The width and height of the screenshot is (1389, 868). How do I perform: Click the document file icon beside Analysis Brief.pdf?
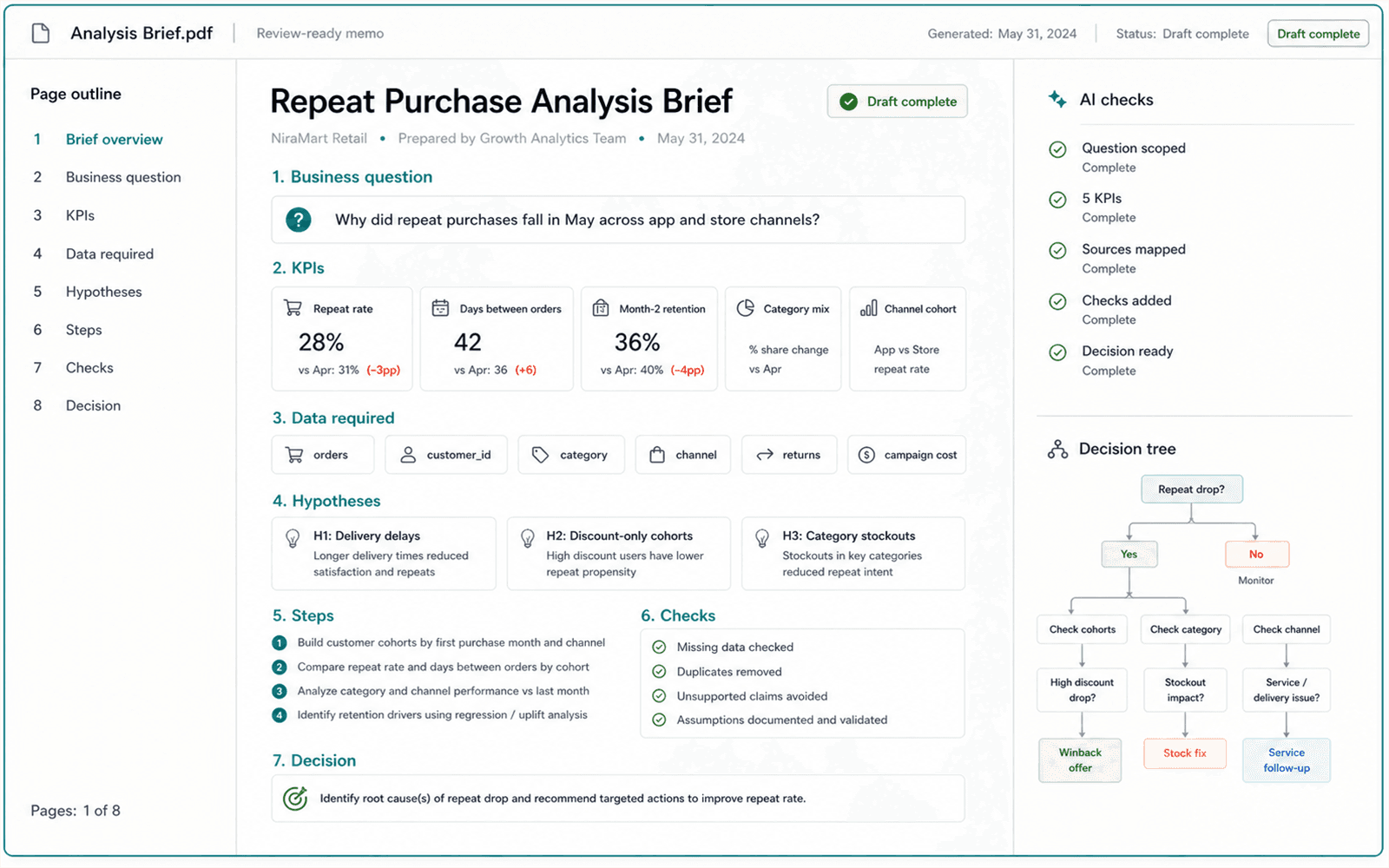(x=41, y=33)
